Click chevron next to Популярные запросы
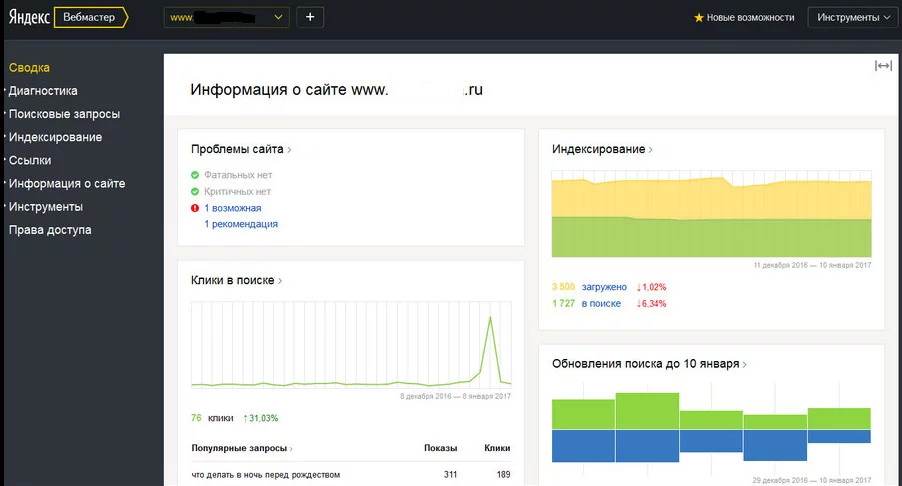Image resolution: width=902 pixels, height=486 pixels. click(x=291, y=449)
